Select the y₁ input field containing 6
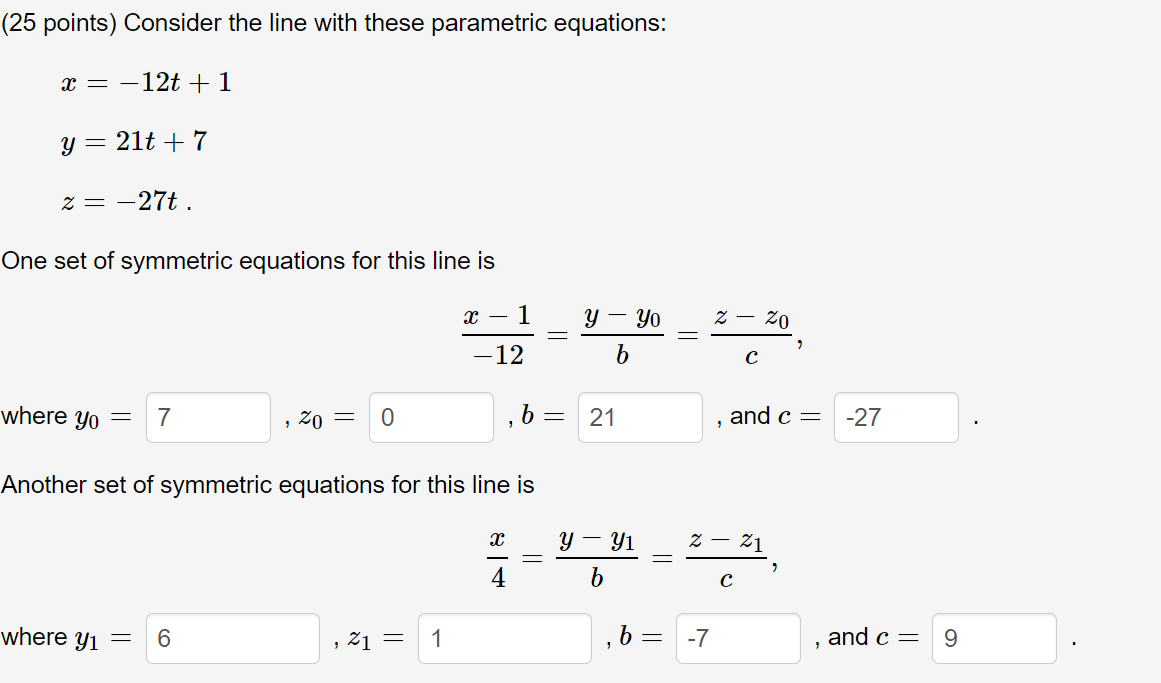 click(x=232, y=638)
